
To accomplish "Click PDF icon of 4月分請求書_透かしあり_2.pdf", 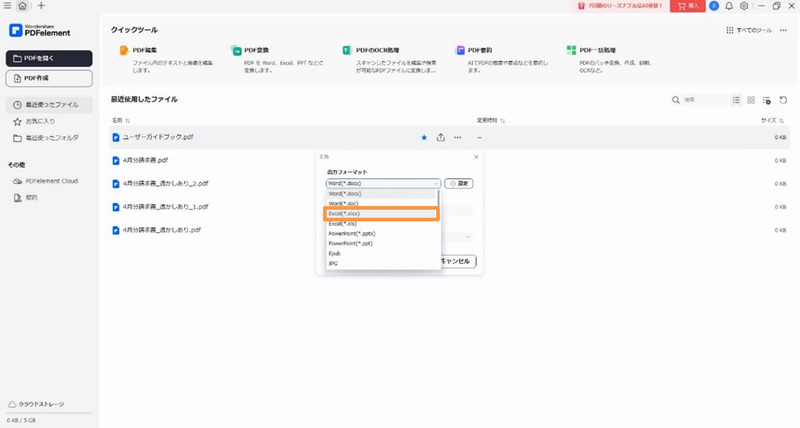I will (x=116, y=184).
